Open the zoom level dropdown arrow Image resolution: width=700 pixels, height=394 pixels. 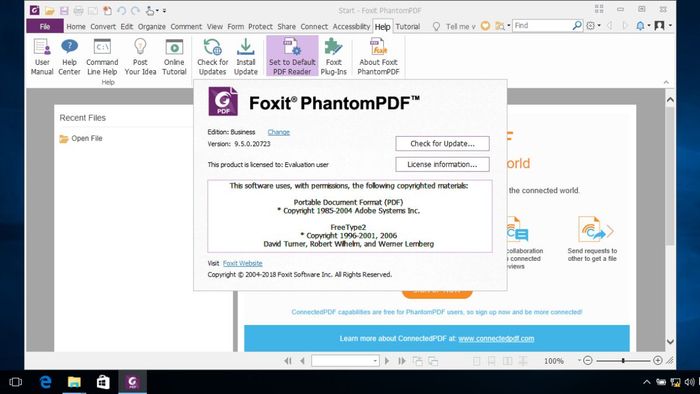coord(579,360)
